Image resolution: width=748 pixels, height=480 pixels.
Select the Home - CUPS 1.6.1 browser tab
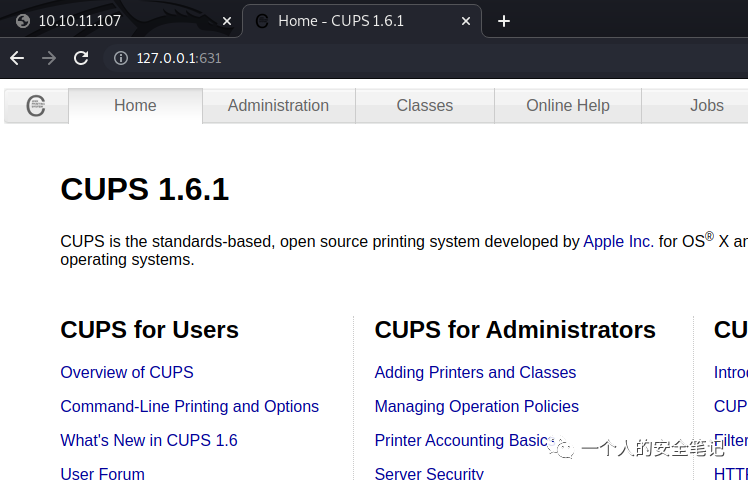point(362,21)
